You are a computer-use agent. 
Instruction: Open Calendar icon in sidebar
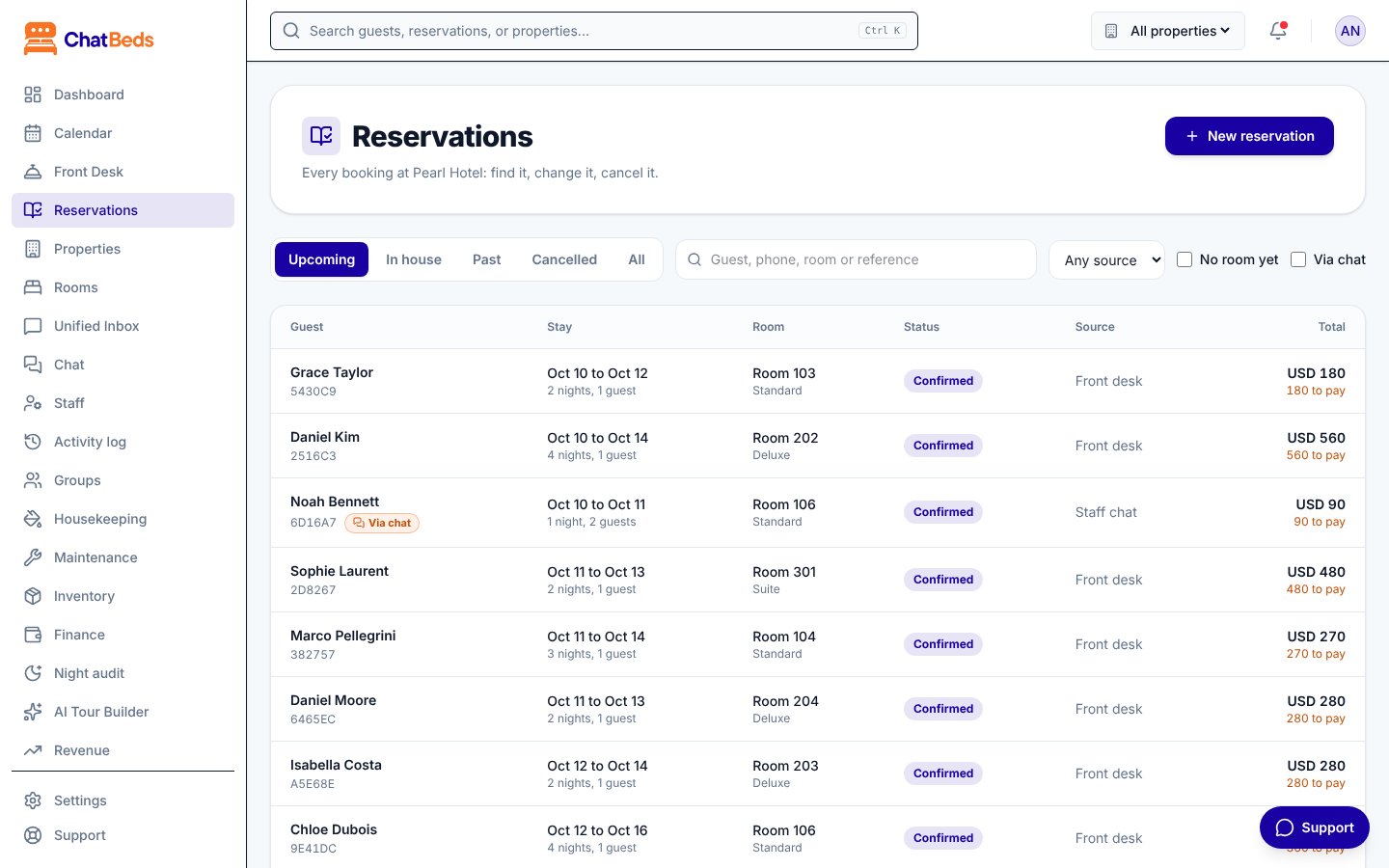pos(33,133)
